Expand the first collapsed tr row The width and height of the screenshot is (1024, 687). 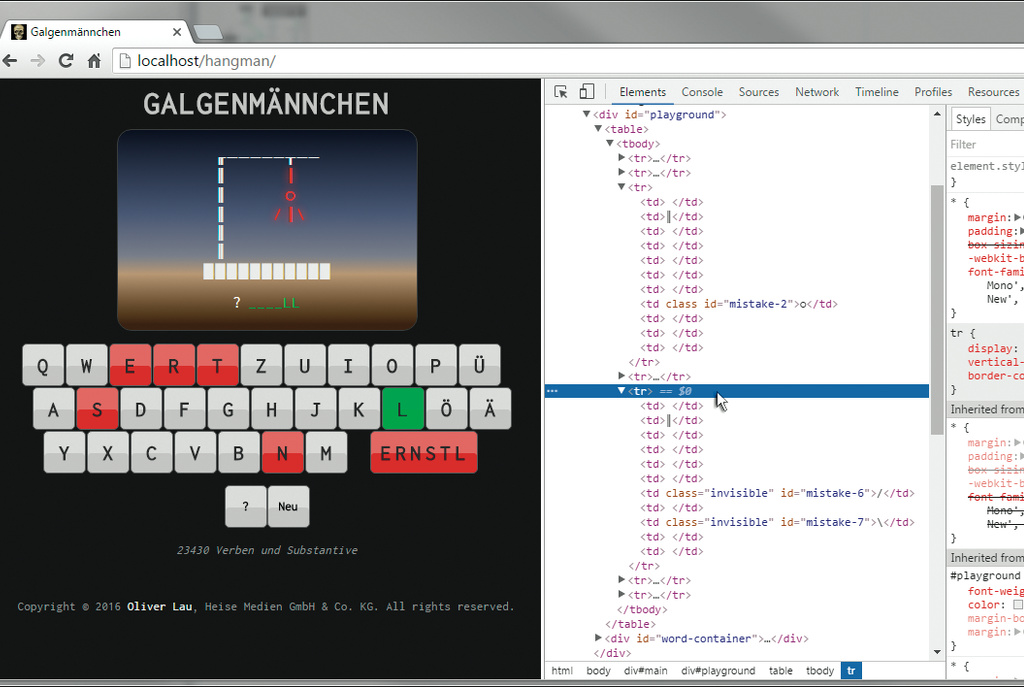pyautogui.click(x=621, y=157)
